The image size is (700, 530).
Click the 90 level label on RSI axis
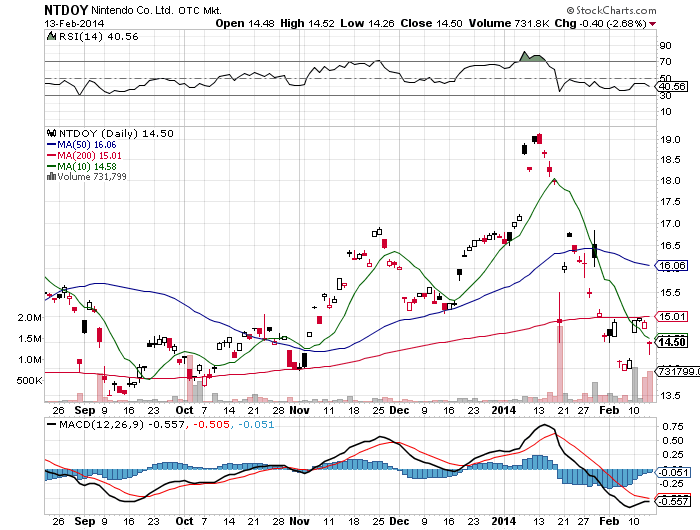pyautogui.click(x=665, y=46)
